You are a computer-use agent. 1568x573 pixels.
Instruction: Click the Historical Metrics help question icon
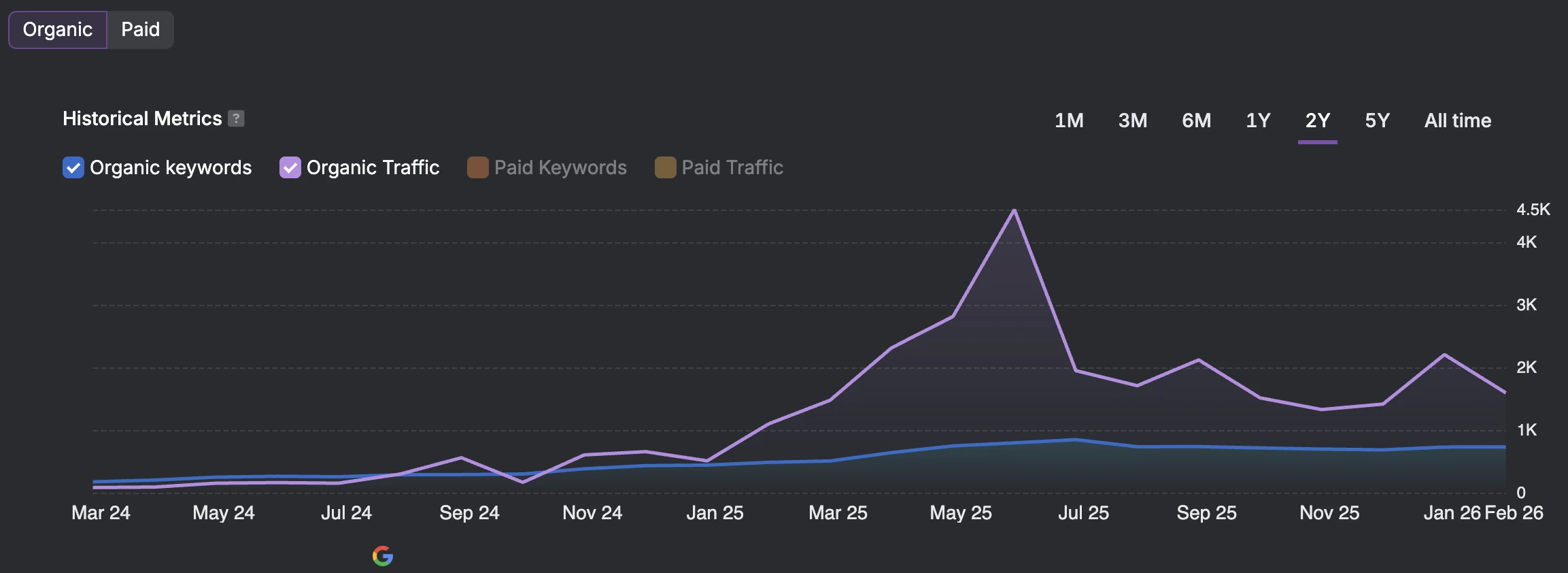236,118
